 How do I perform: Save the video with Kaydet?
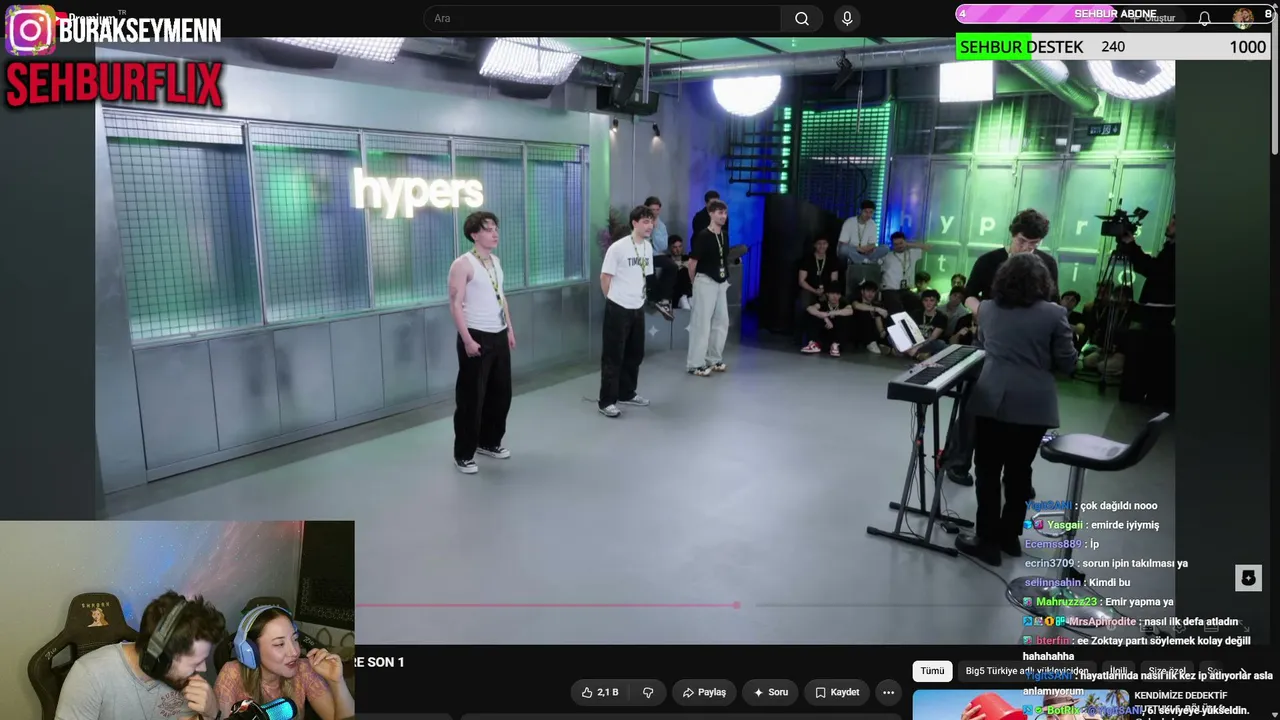pyautogui.click(x=836, y=692)
